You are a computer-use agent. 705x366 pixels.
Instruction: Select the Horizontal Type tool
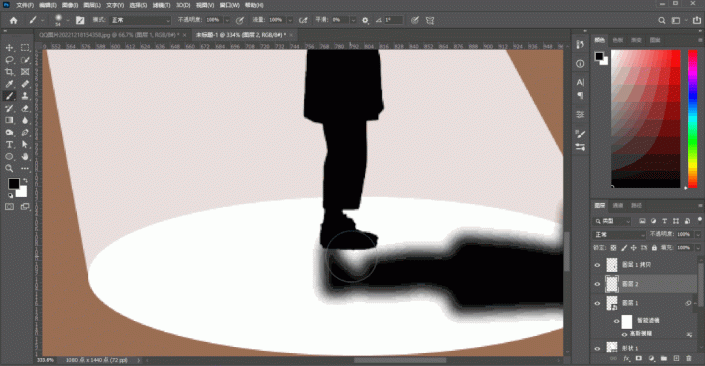[9, 144]
